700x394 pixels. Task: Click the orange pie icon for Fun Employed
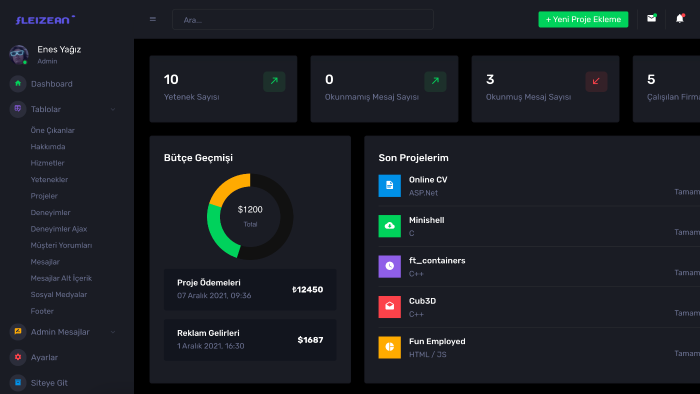click(x=390, y=347)
